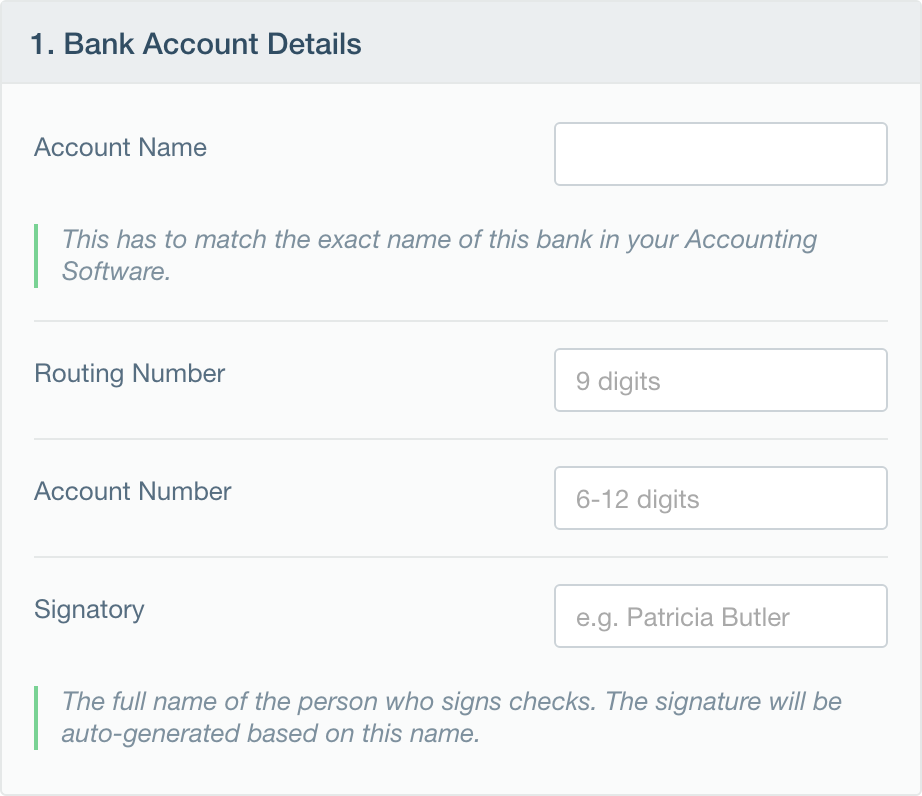Click the "Routing Number" label
Image resolution: width=922 pixels, height=796 pixels.
coord(129,374)
